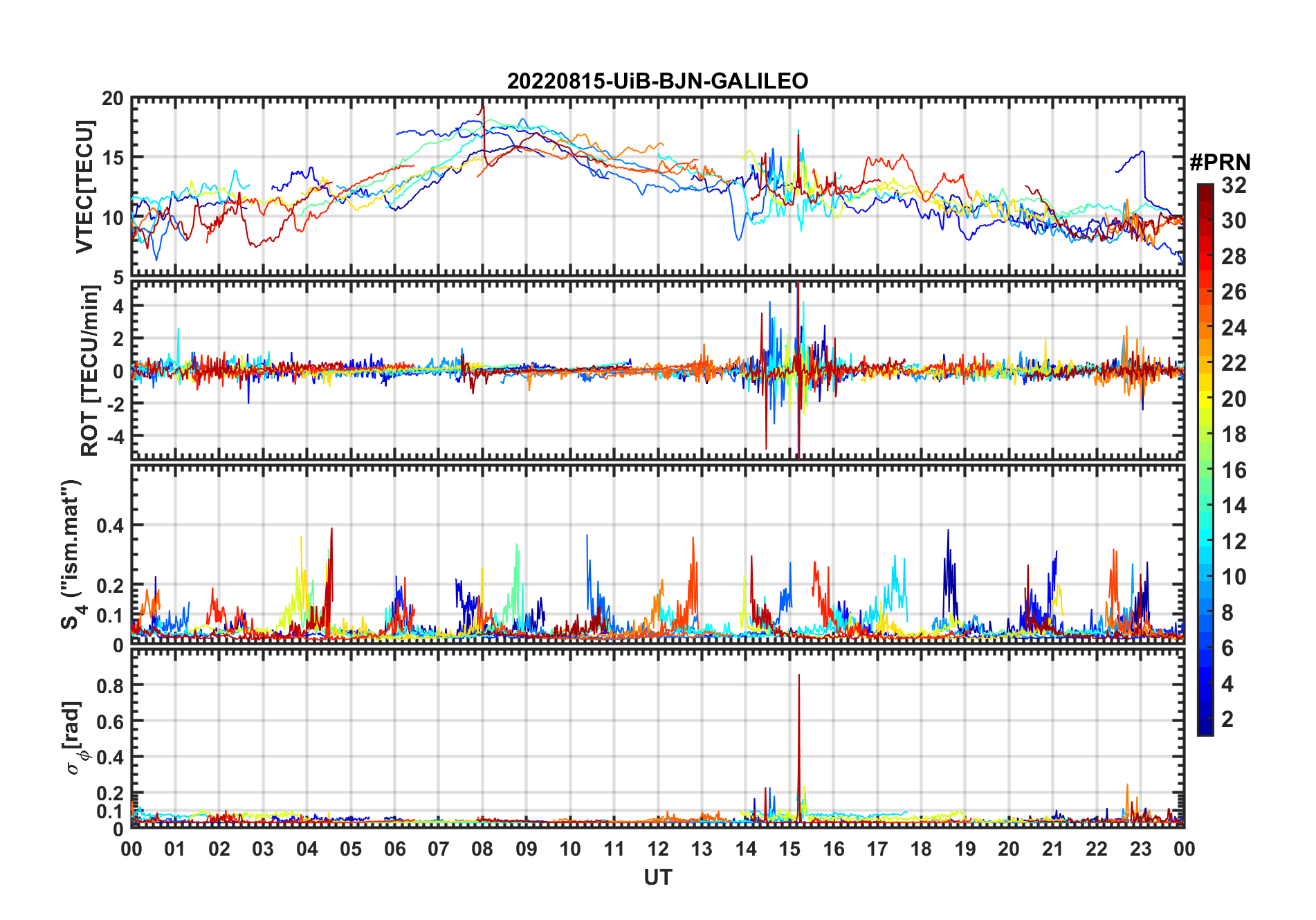Click x-axis hour tick "23"
The image size is (1316, 920).
click(1140, 849)
